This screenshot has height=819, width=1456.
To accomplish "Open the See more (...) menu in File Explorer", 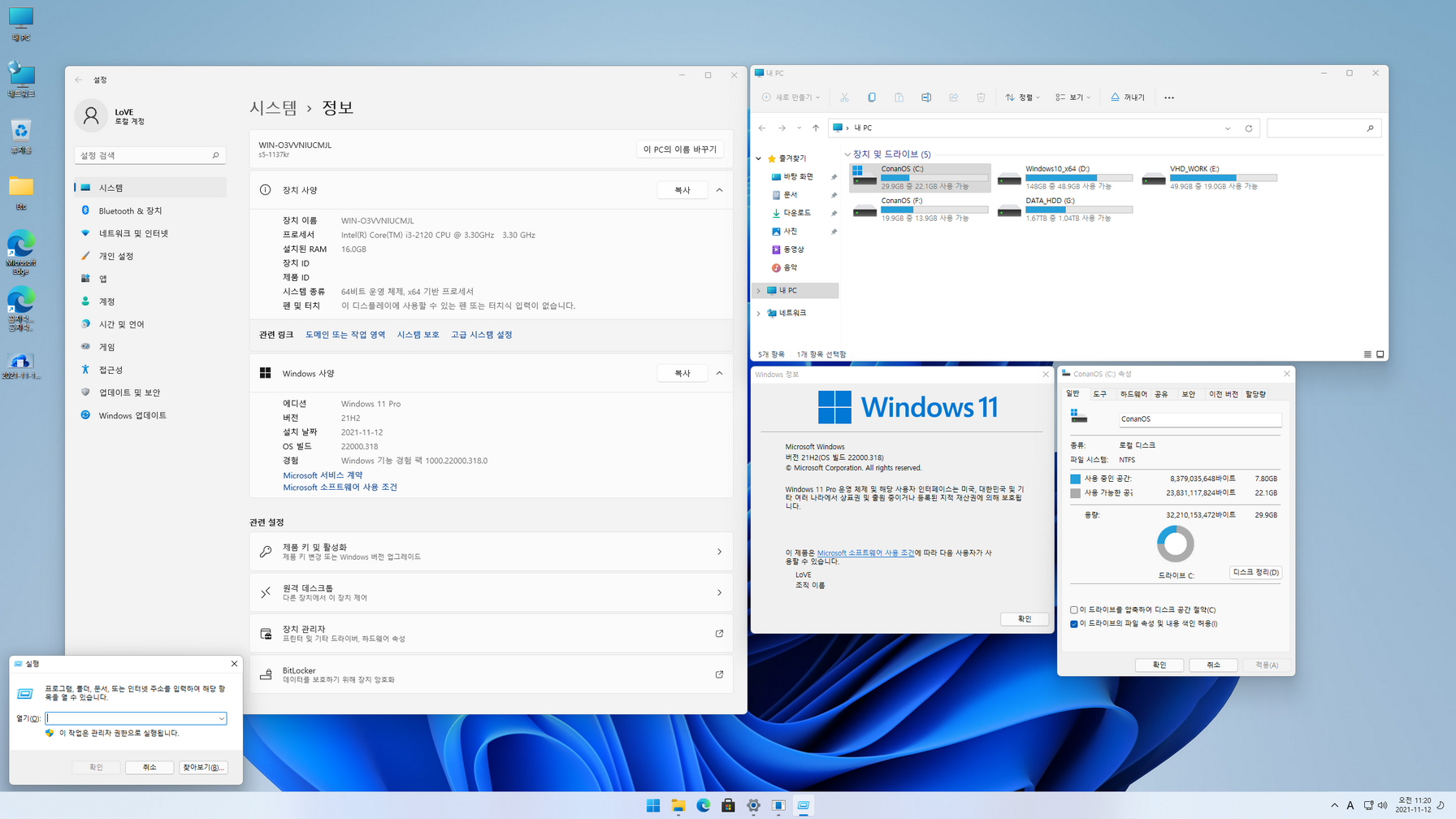I will click(x=1169, y=97).
